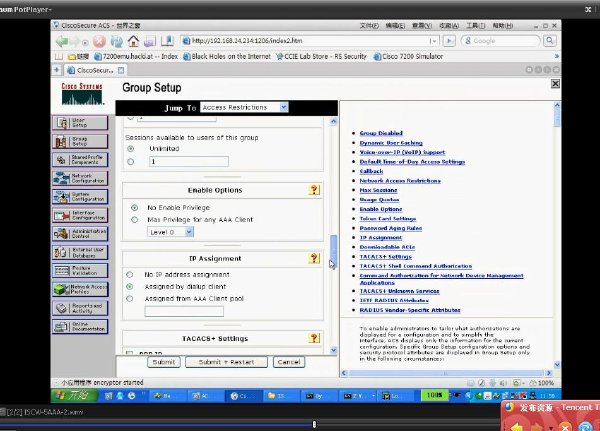Open Shared Profile Components in the sidebar
The width and height of the screenshot is (600, 431).
(80, 160)
